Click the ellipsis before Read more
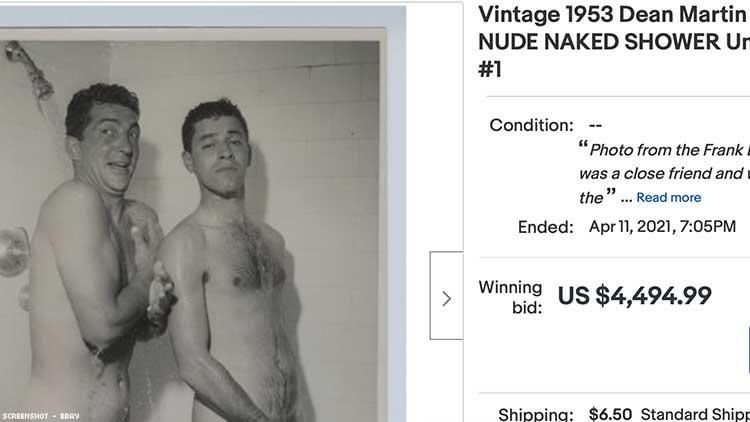The width and height of the screenshot is (750, 422). pos(626,198)
